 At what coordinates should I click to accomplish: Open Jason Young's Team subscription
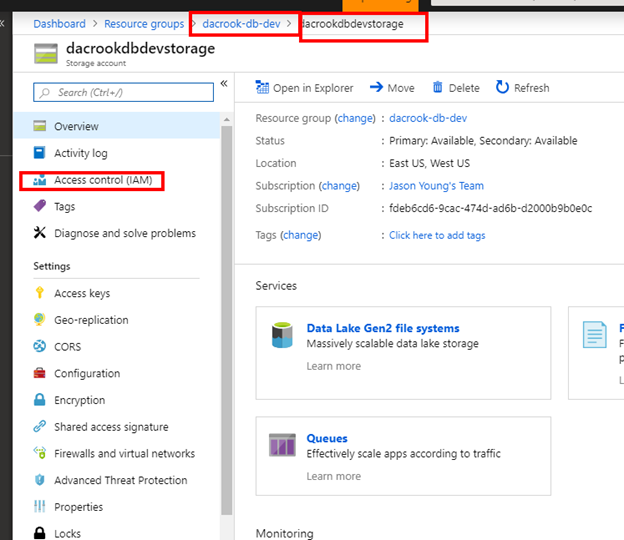coord(436,186)
